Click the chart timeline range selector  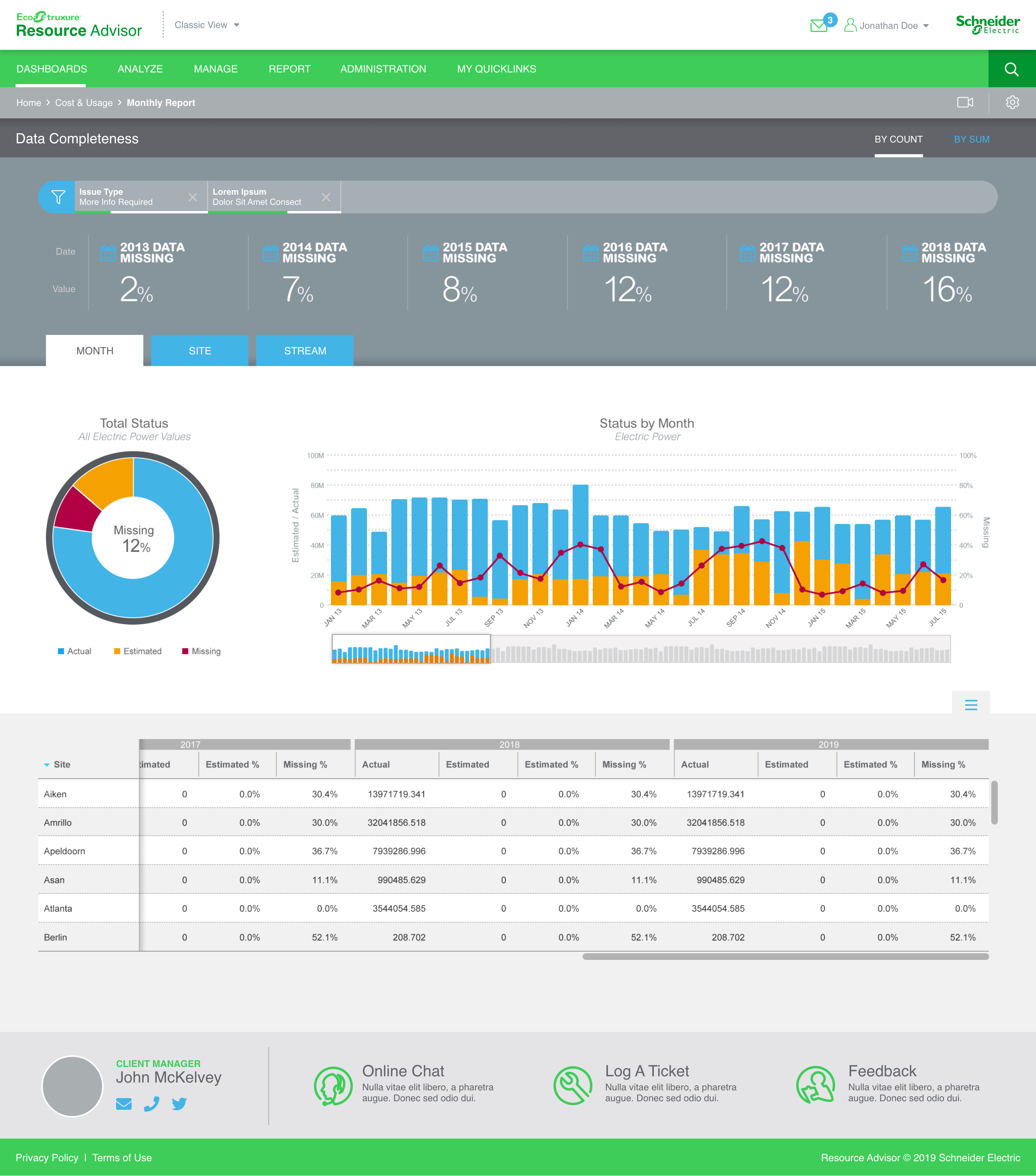(x=411, y=649)
